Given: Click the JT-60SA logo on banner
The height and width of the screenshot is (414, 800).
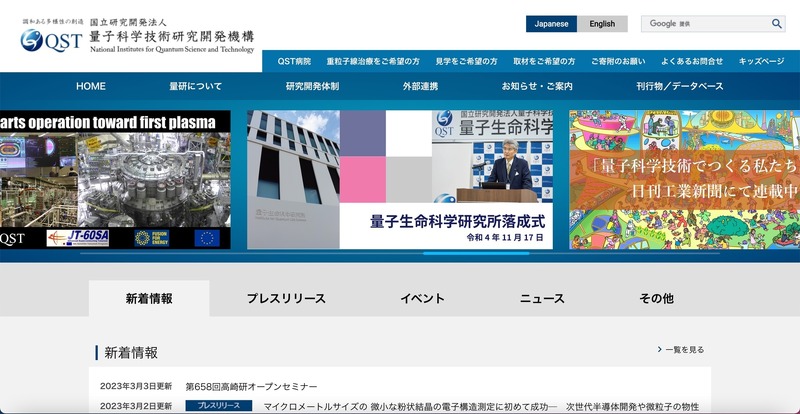Looking at the screenshot, I should pos(80,238).
